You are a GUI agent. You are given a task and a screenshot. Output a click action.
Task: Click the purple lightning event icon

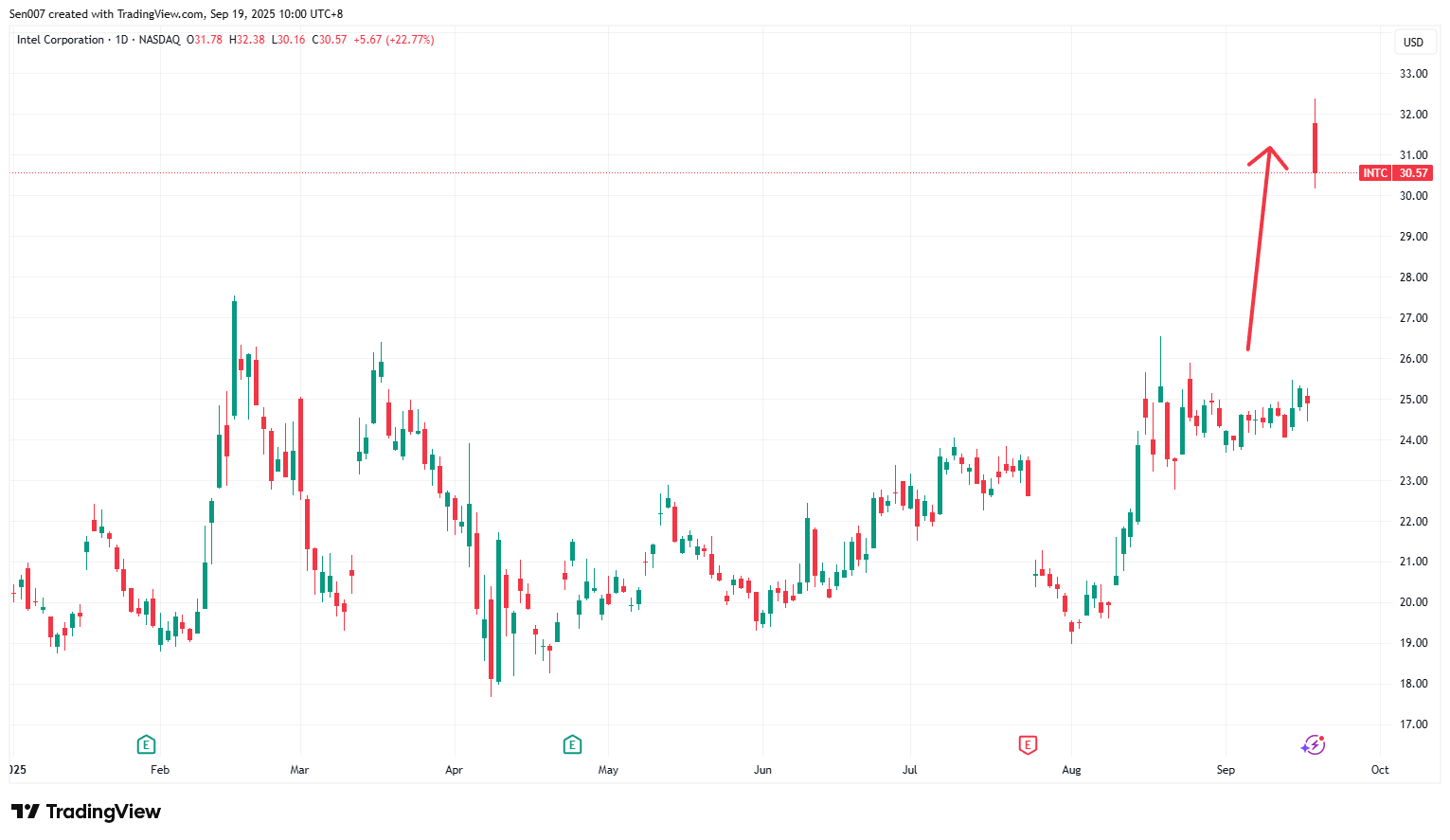point(1313,744)
